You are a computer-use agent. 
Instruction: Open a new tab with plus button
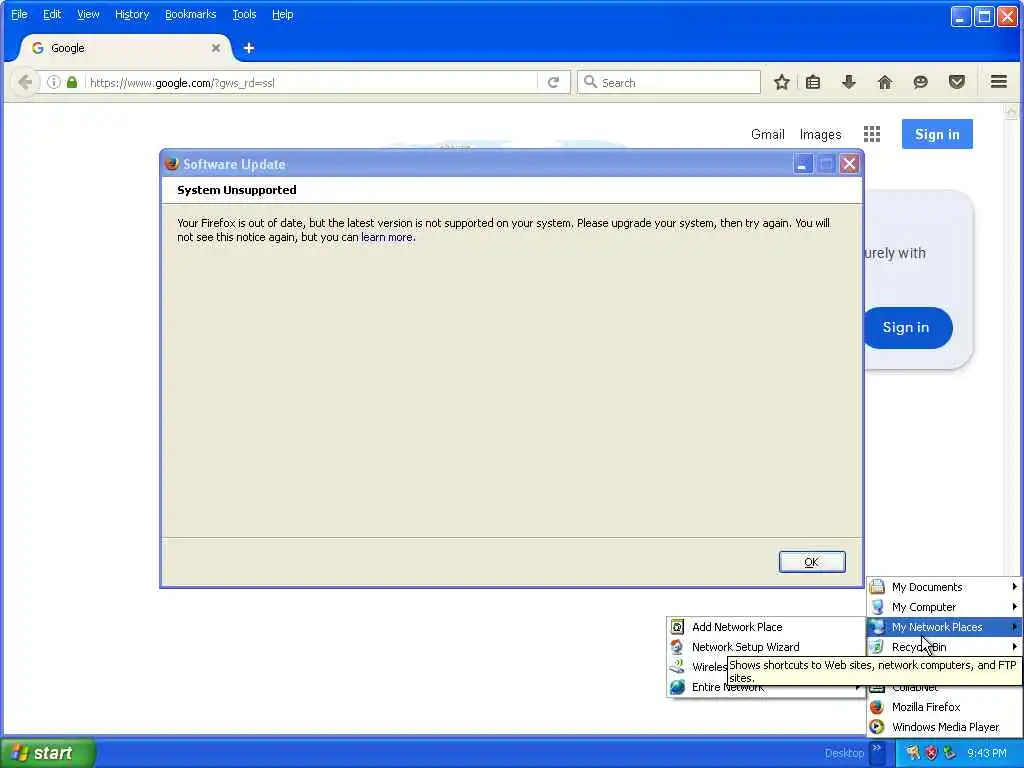[249, 48]
